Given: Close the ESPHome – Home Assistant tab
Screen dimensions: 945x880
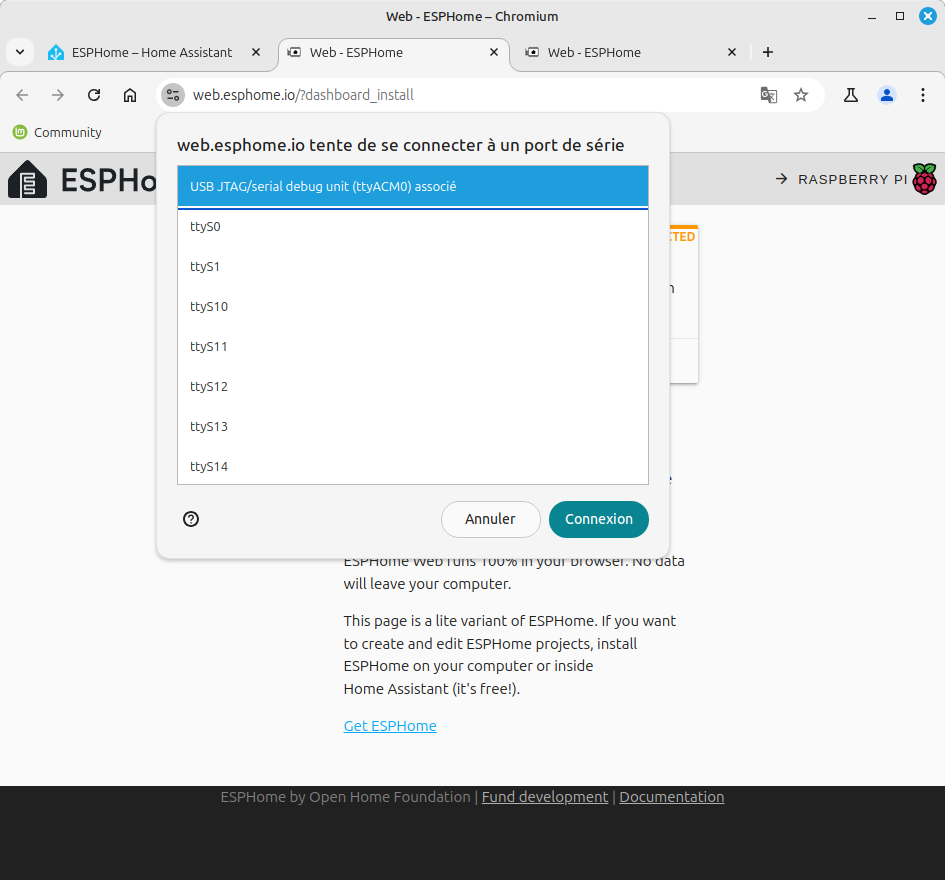Looking at the screenshot, I should (x=256, y=52).
